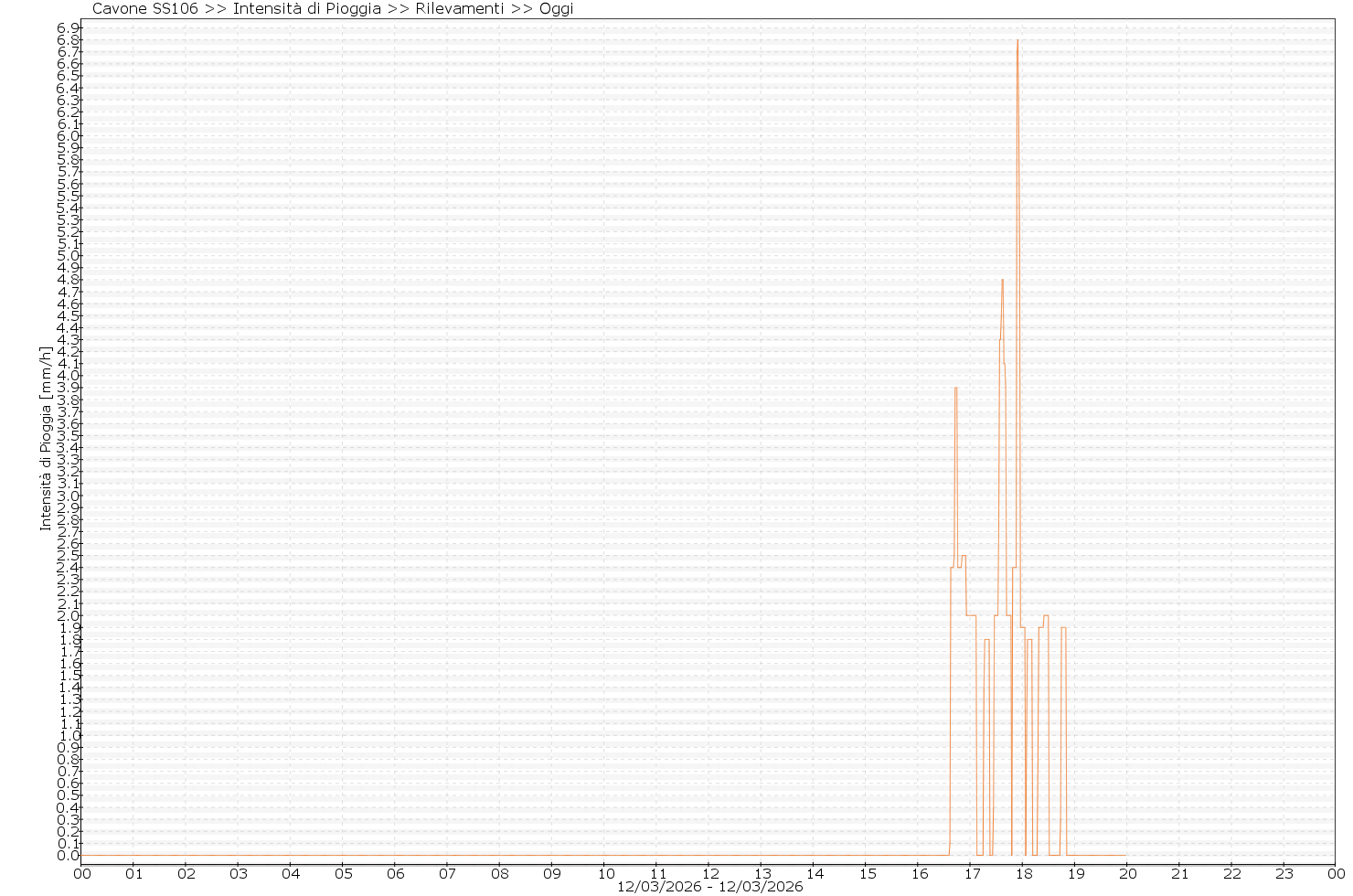Click the 6.8 mm/h peak of the rain line
Viewport: 1353px width, 896px height.
pyautogui.click(x=1017, y=41)
